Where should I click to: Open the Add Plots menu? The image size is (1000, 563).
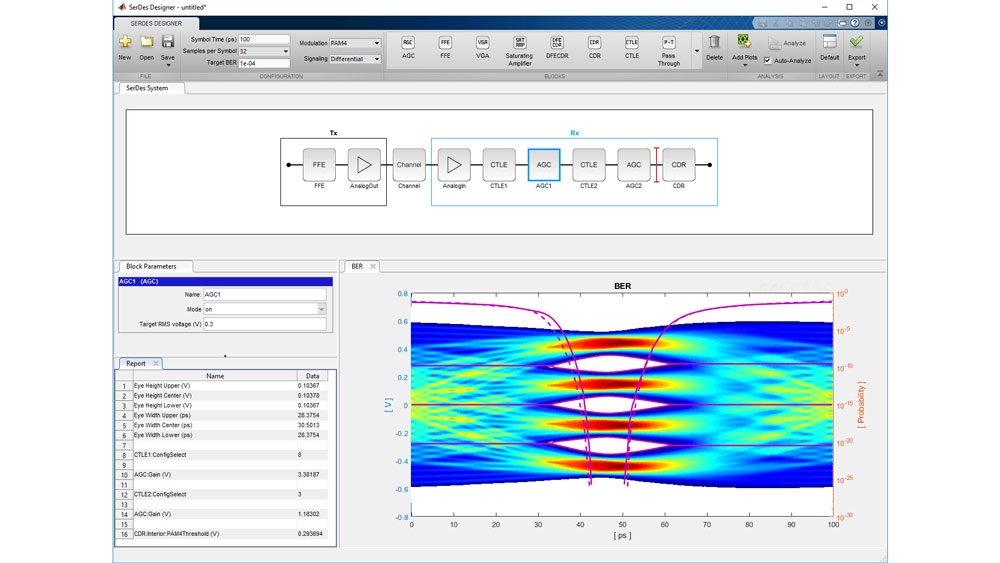[744, 50]
